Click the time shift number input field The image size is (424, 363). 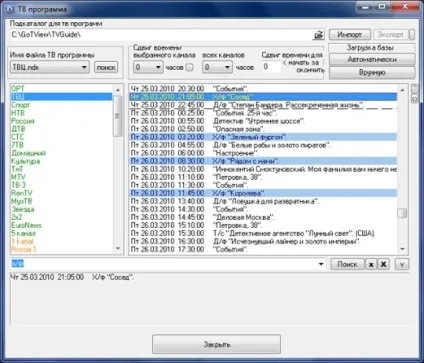pos(271,67)
